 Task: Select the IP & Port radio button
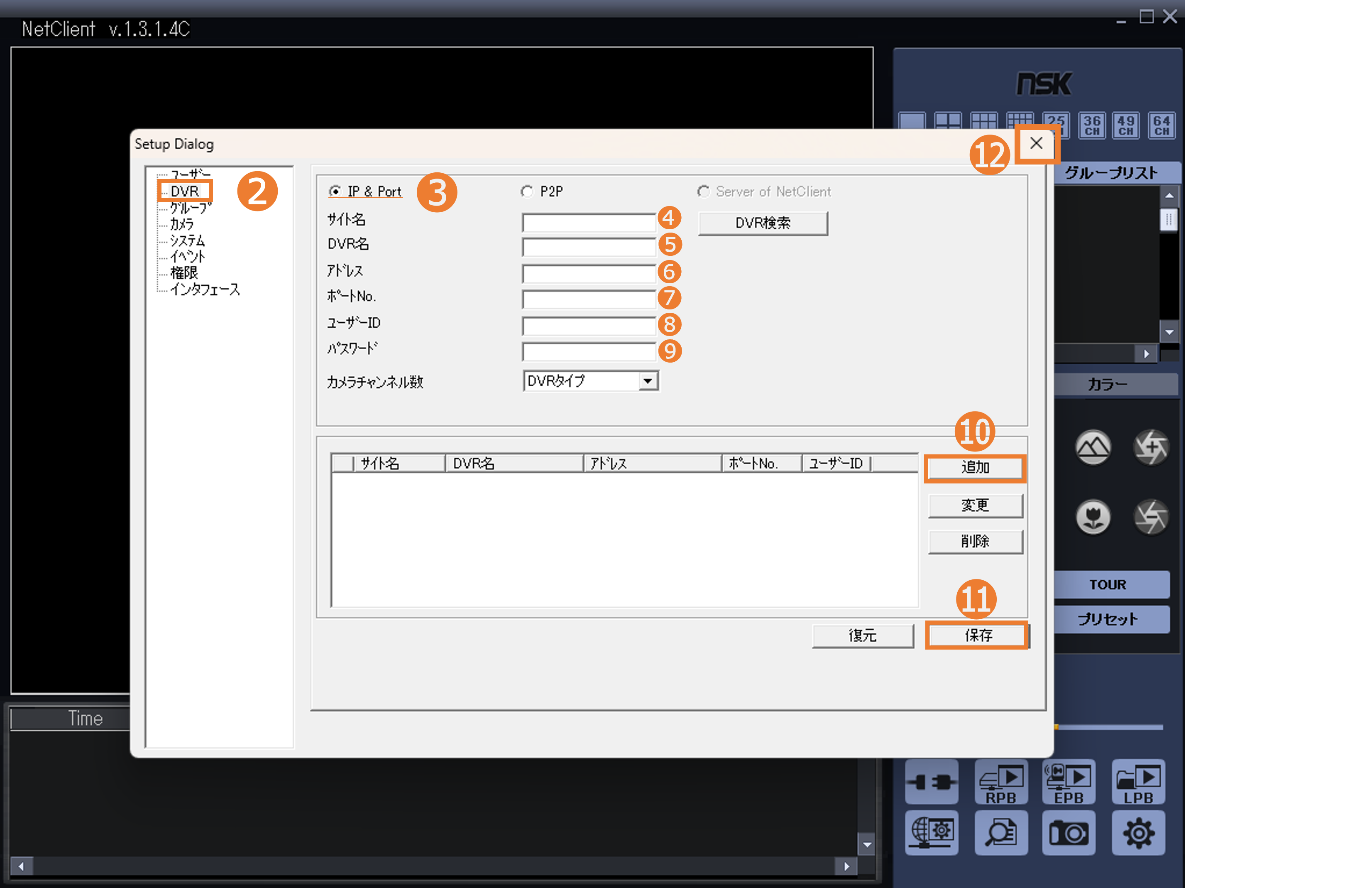[335, 191]
